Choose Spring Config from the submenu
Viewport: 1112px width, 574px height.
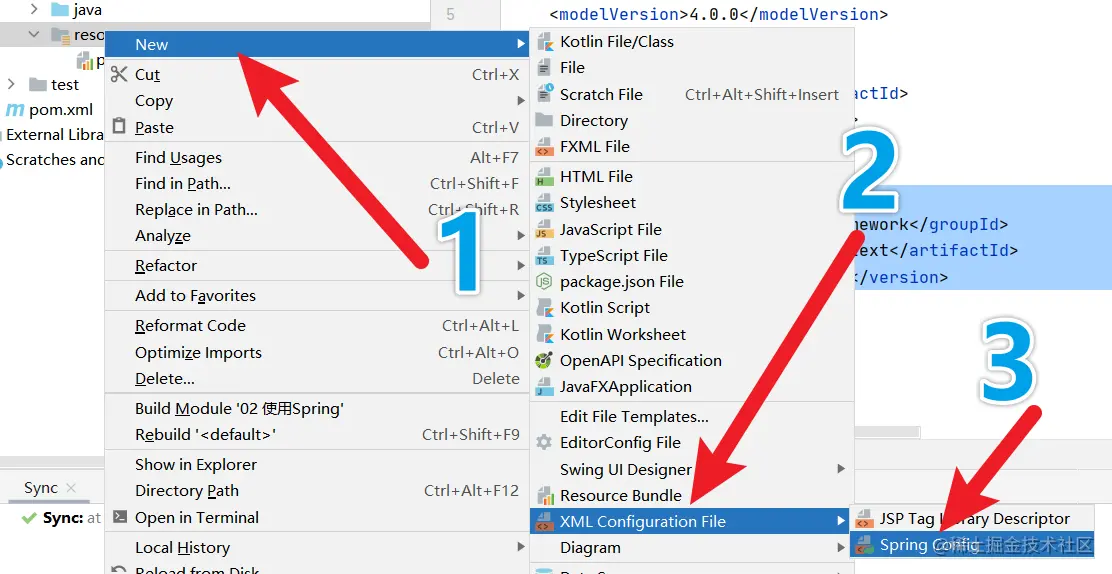click(x=972, y=545)
